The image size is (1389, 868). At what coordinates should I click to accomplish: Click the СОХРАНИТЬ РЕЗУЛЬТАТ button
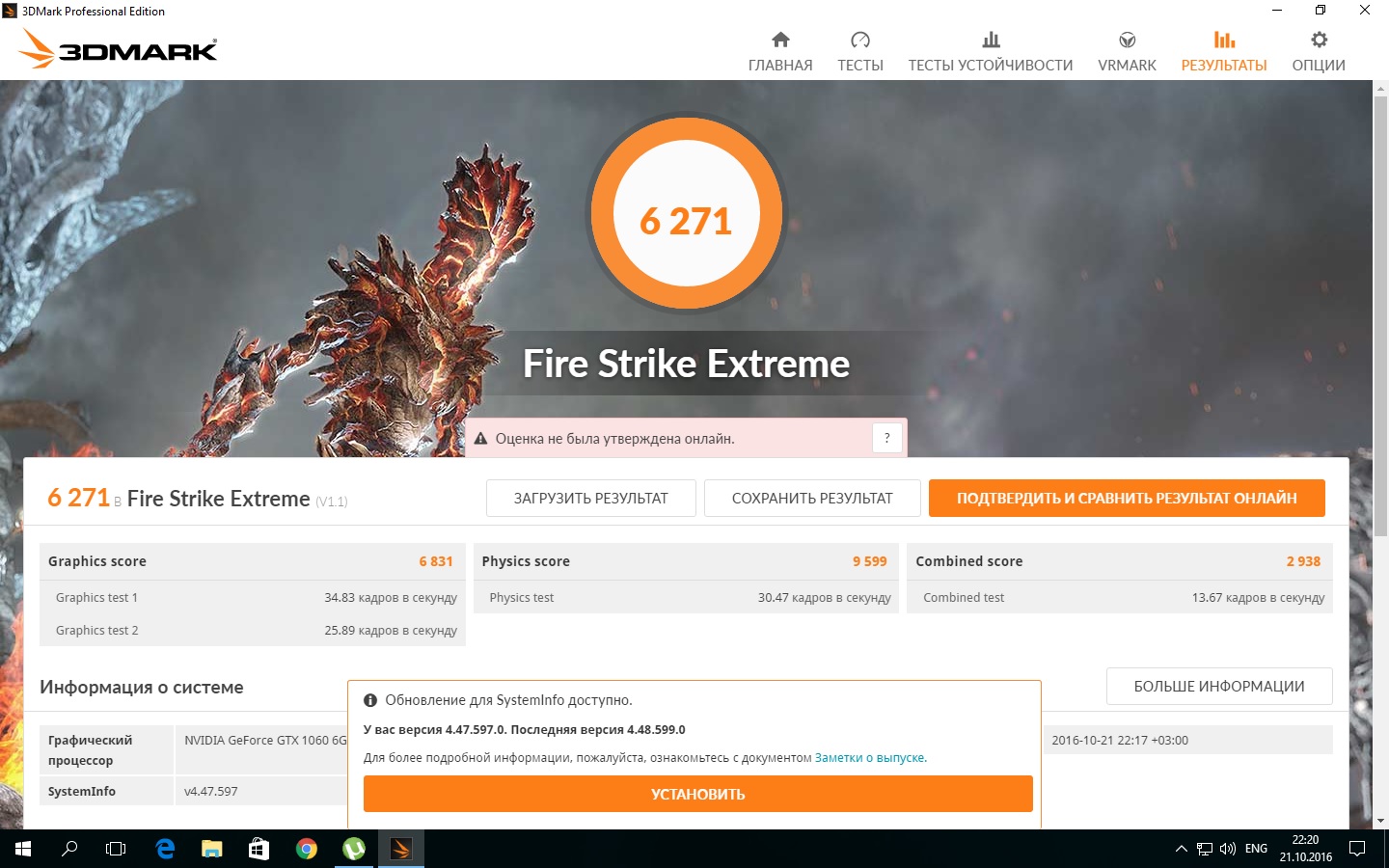(x=812, y=499)
